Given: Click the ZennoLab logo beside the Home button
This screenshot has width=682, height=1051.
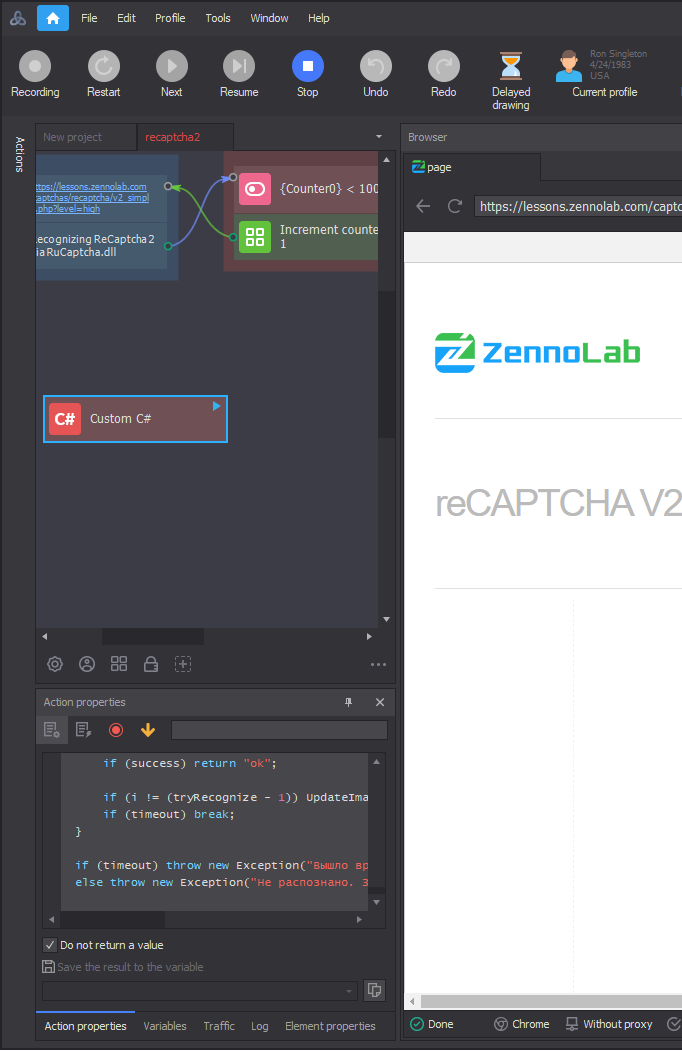Looking at the screenshot, I should pyautogui.click(x=18, y=18).
